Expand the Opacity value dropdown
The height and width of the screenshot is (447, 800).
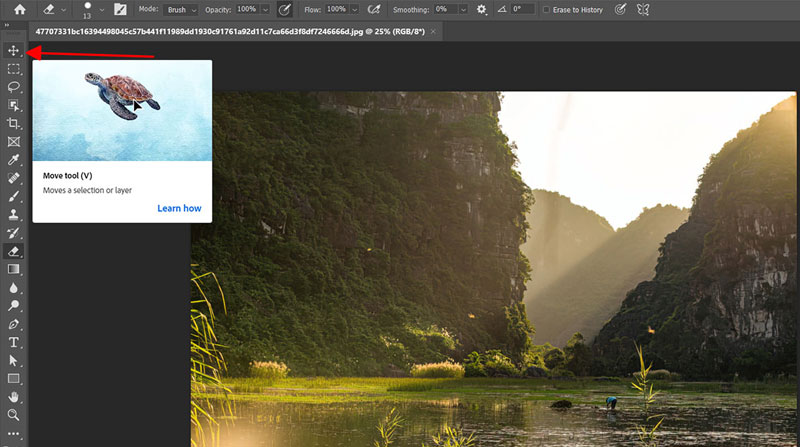pyautogui.click(x=265, y=9)
